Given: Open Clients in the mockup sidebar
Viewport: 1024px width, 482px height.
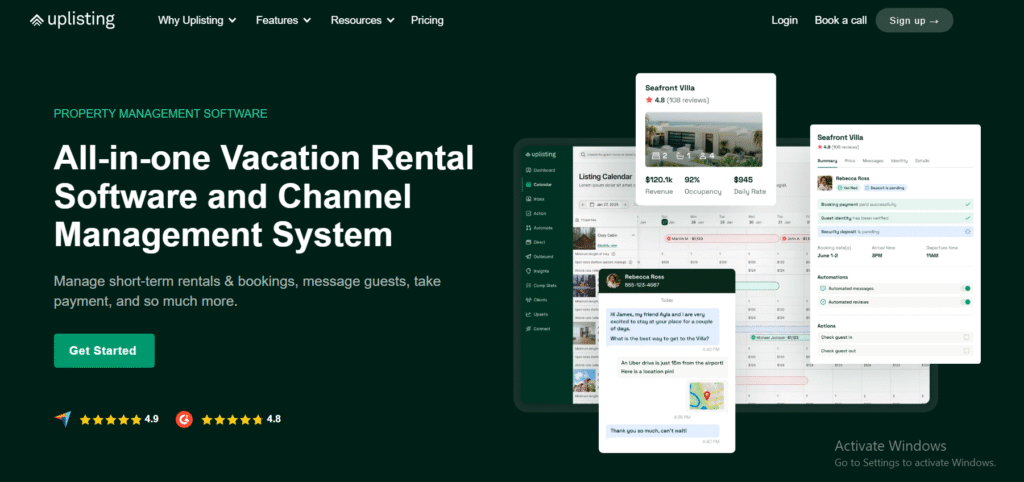Looking at the screenshot, I should [525, 299].
